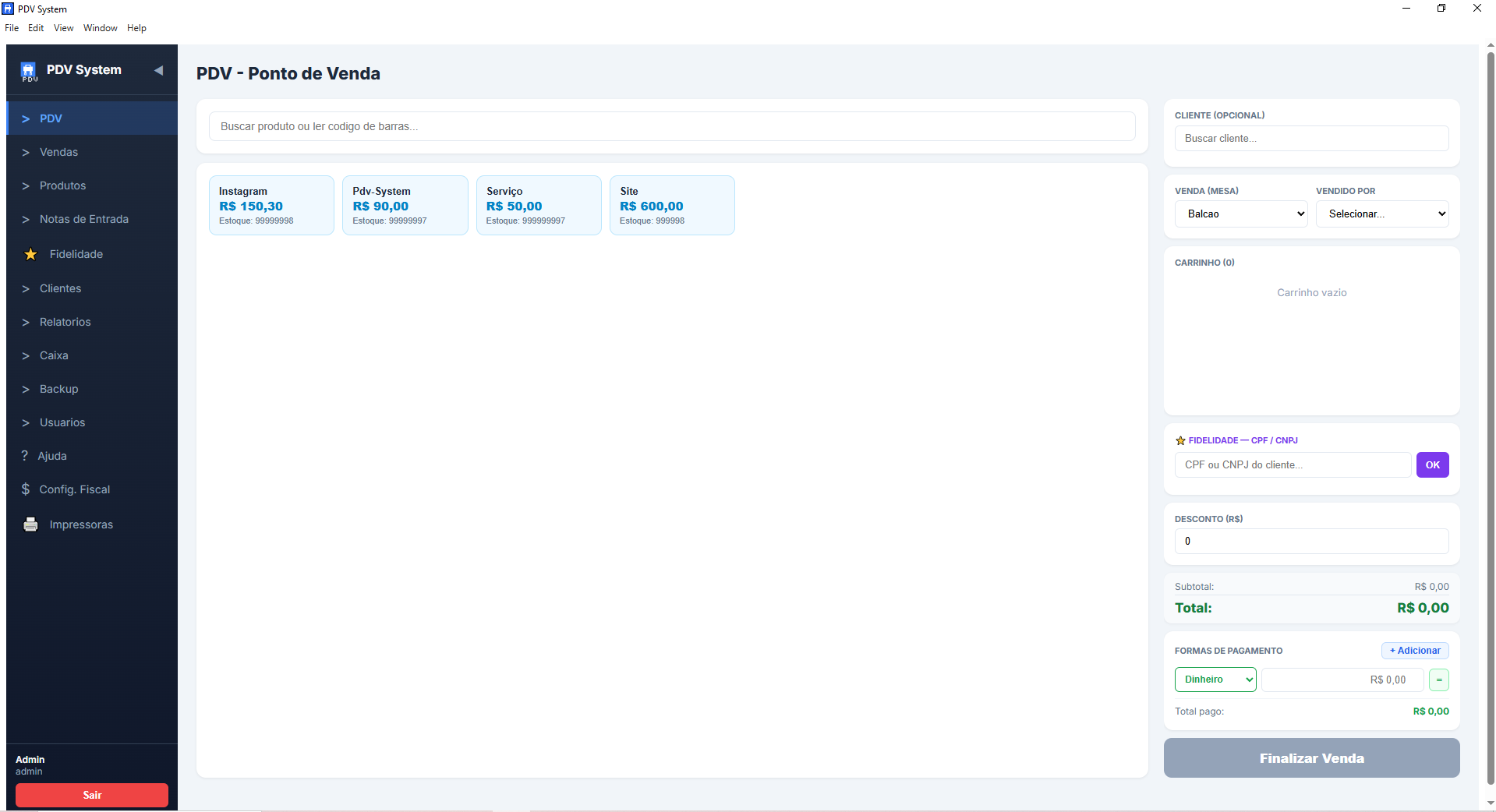The width and height of the screenshot is (1496, 812).
Task: Click the PDV System logo icon
Action: click(x=29, y=71)
